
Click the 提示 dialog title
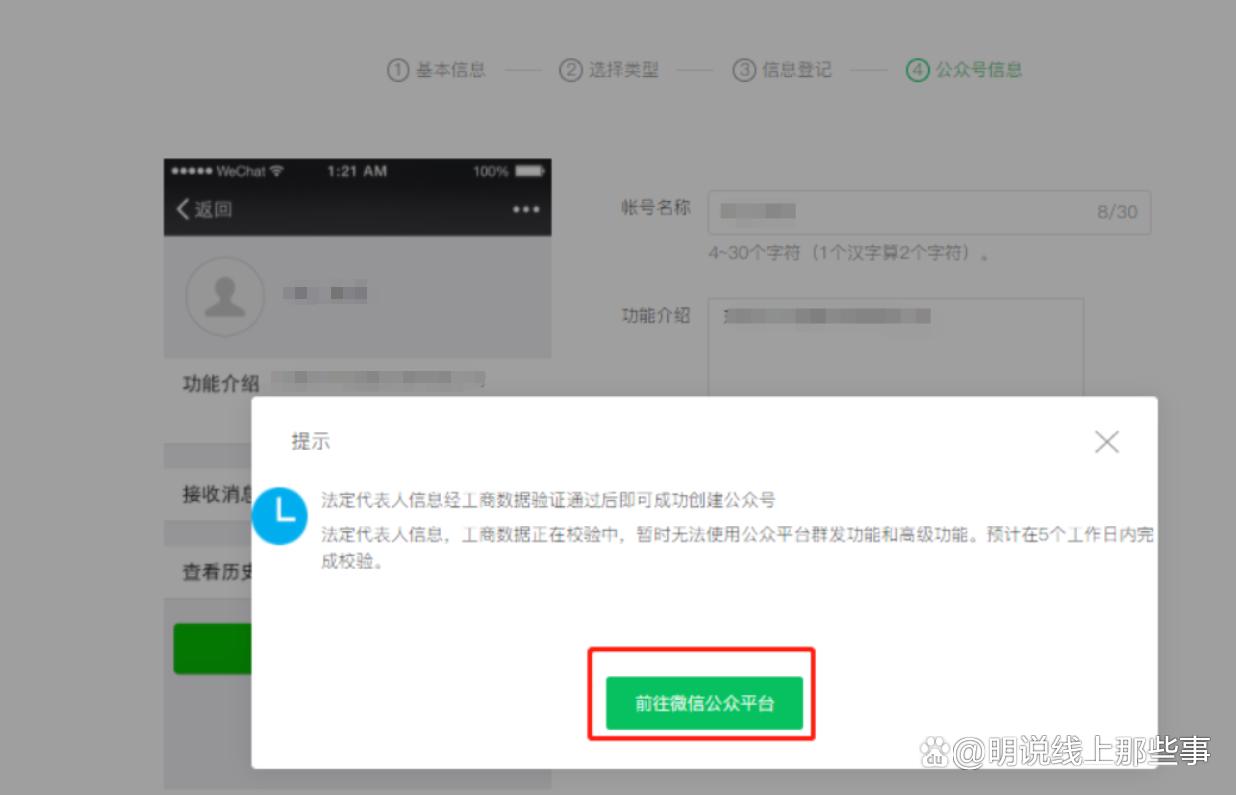click(310, 441)
